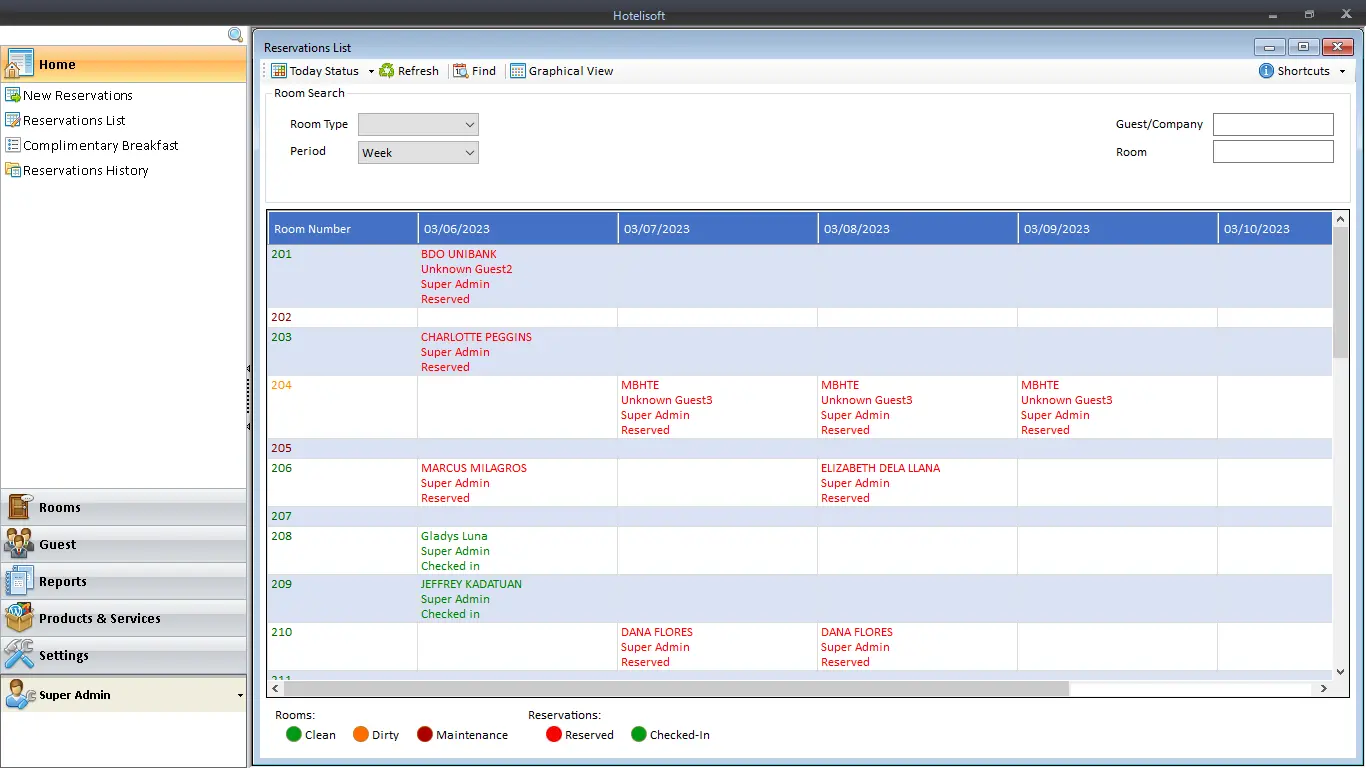Screen dimensions: 1366x768
Task: Click the Settings tools icon
Action: point(19,655)
